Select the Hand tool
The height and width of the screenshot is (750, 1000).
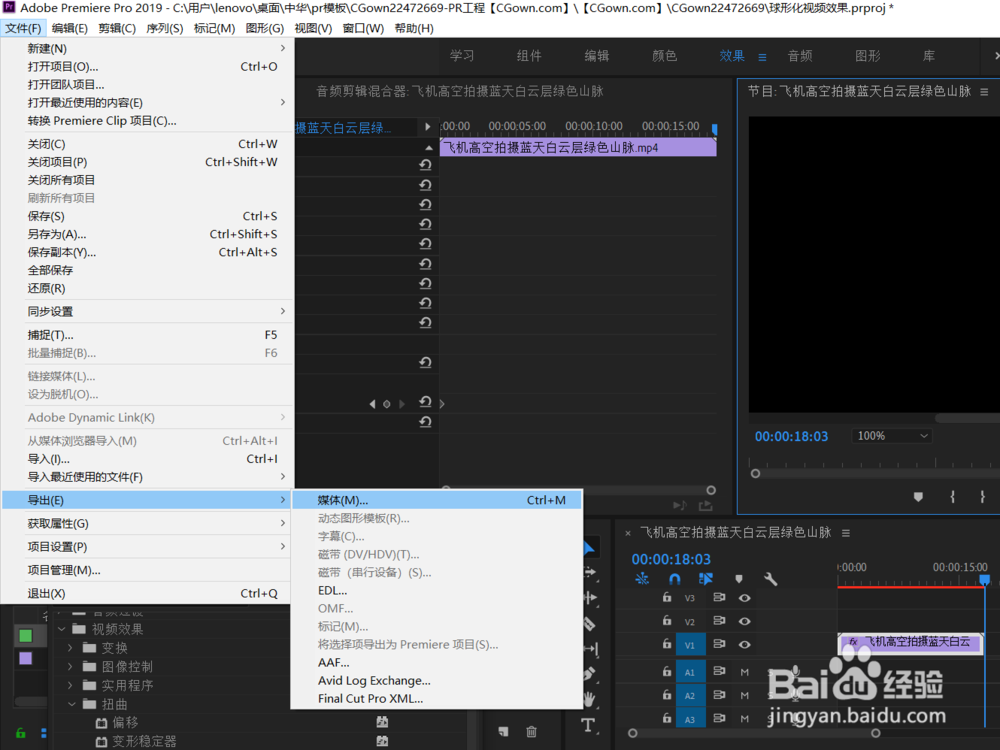589,699
